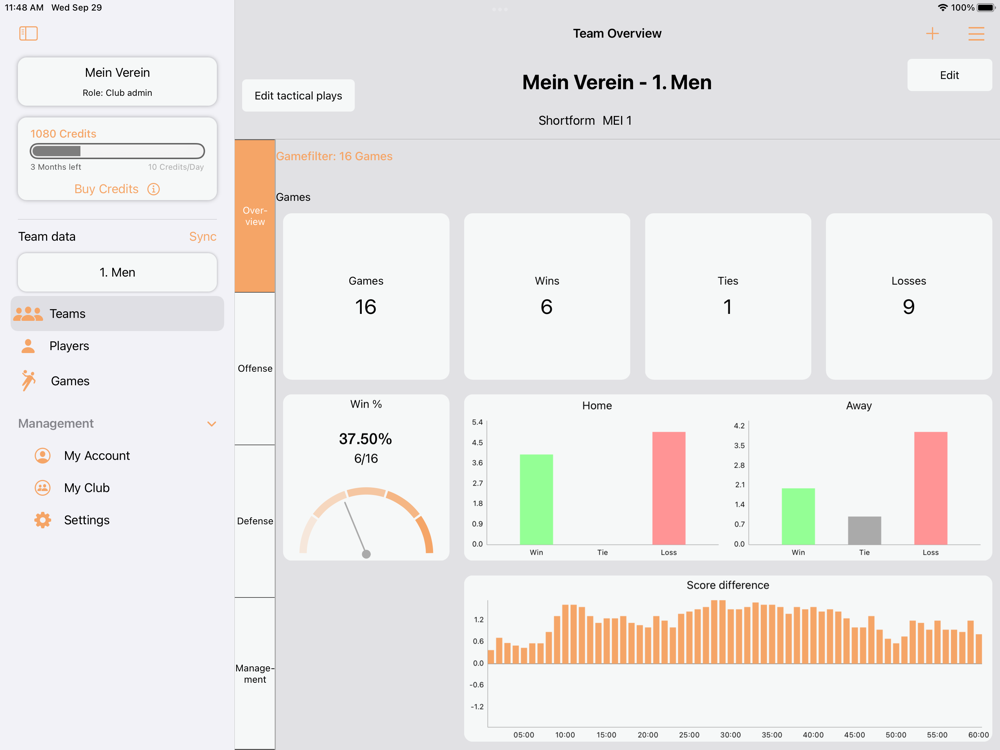
Task: Click the 1080 Credits text
Action: click(x=63, y=133)
